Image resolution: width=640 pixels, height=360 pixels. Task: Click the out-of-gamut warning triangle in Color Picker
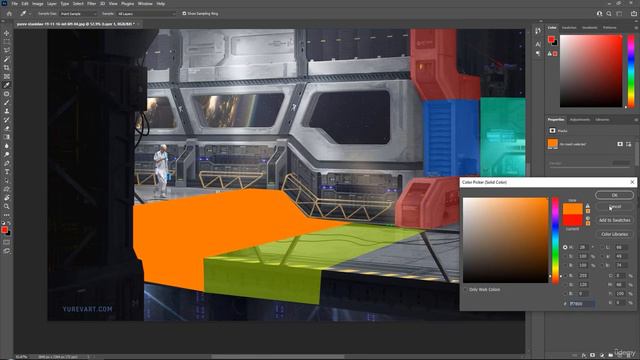click(588, 206)
